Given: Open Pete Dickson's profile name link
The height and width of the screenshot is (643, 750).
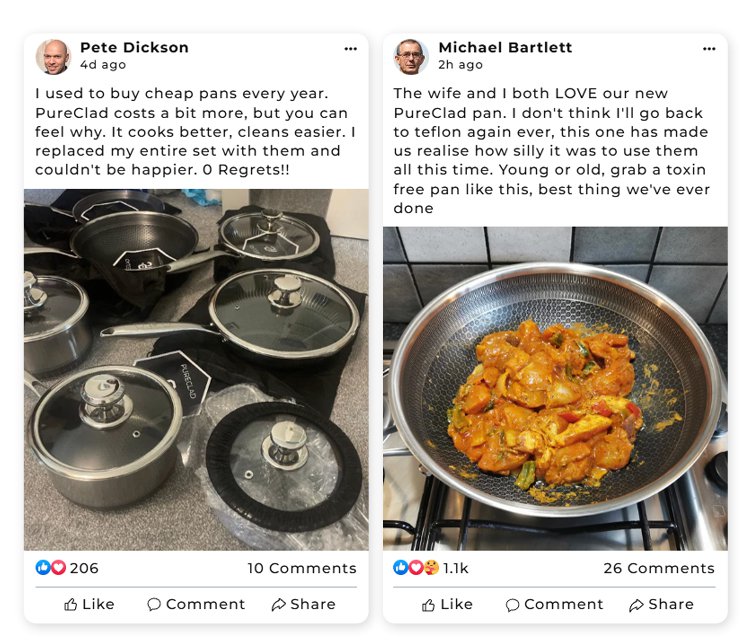Looking at the screenshot, I should coord(134,47).
